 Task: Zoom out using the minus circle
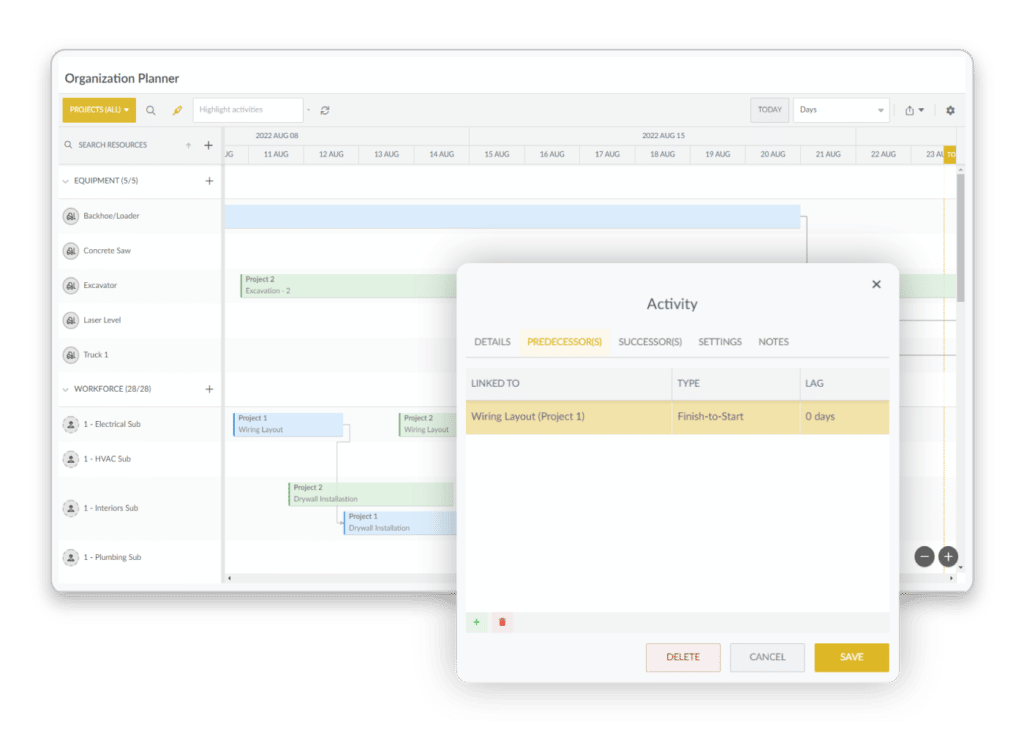924,556
